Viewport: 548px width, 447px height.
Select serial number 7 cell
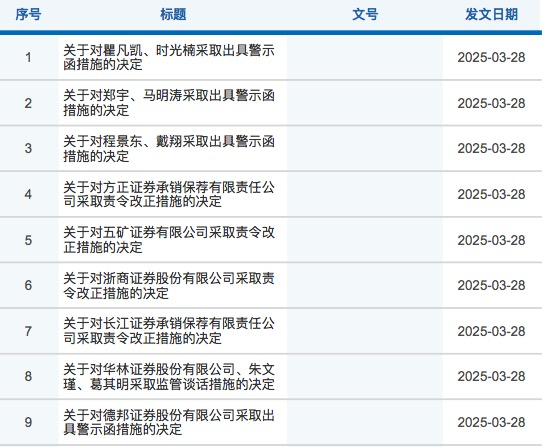click(x=28, y=331)
